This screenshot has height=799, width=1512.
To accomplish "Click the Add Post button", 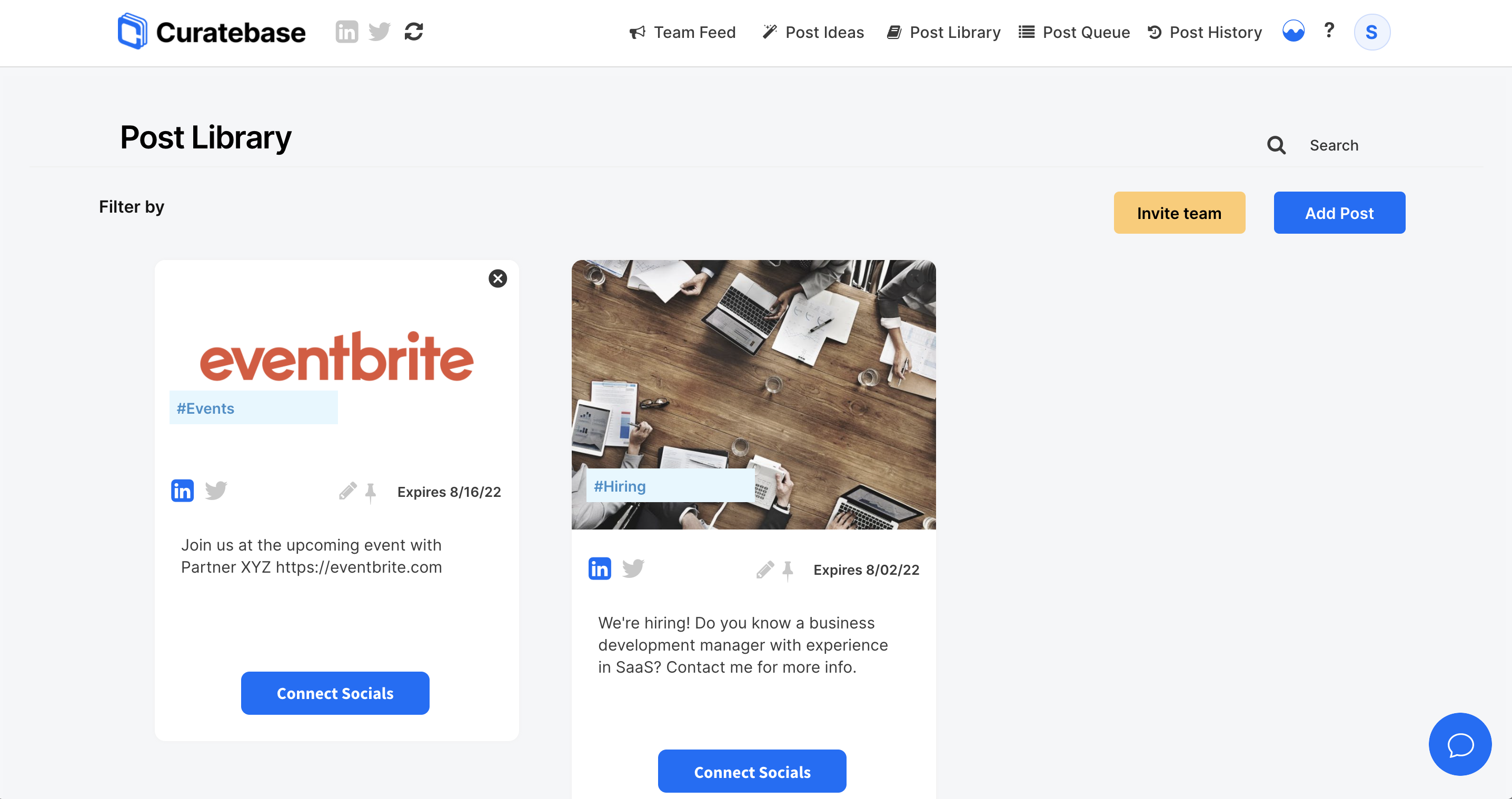I will [1339, 213].
